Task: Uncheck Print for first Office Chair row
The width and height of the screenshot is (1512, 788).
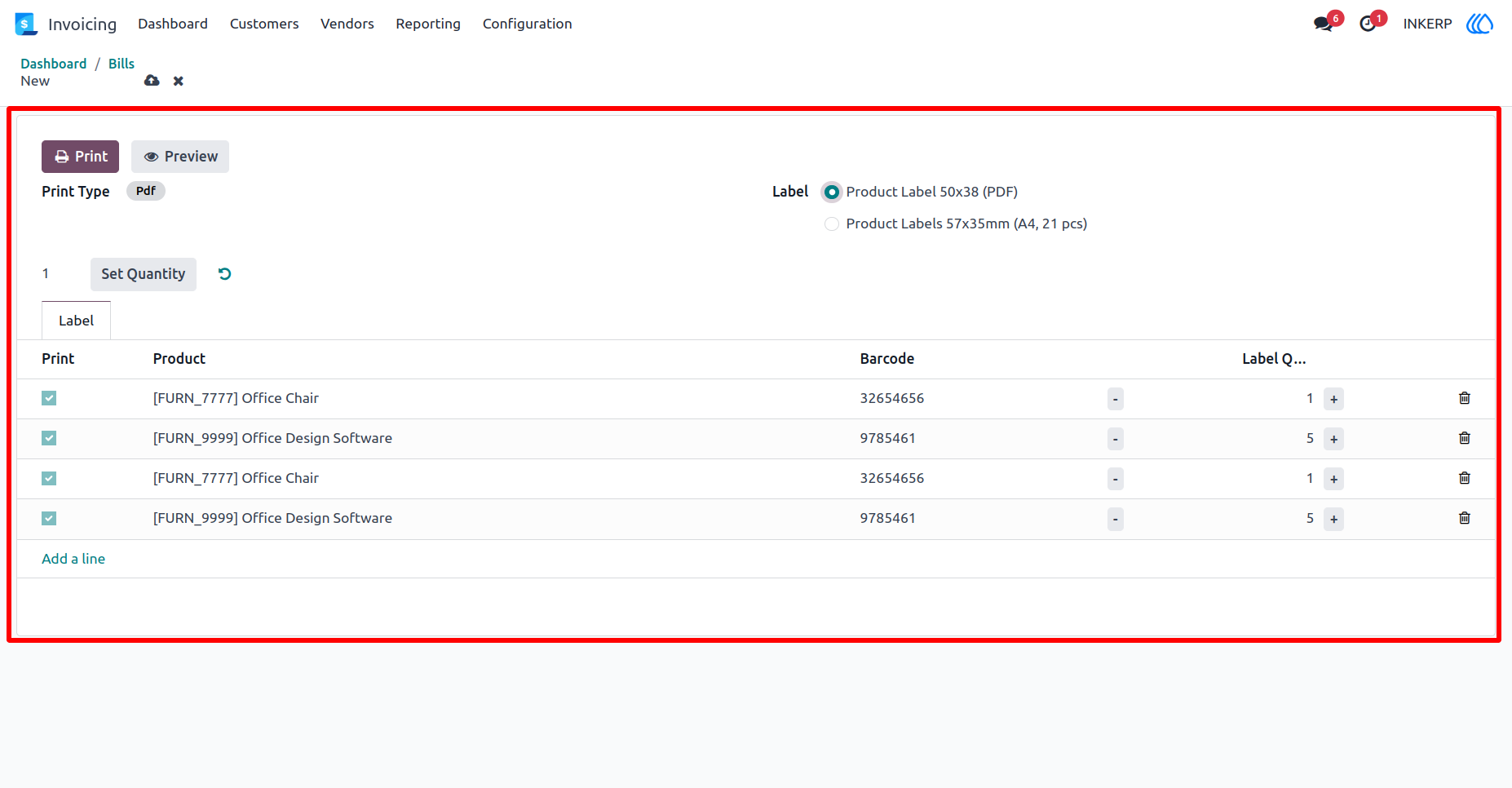Action: tap(49, 398)
